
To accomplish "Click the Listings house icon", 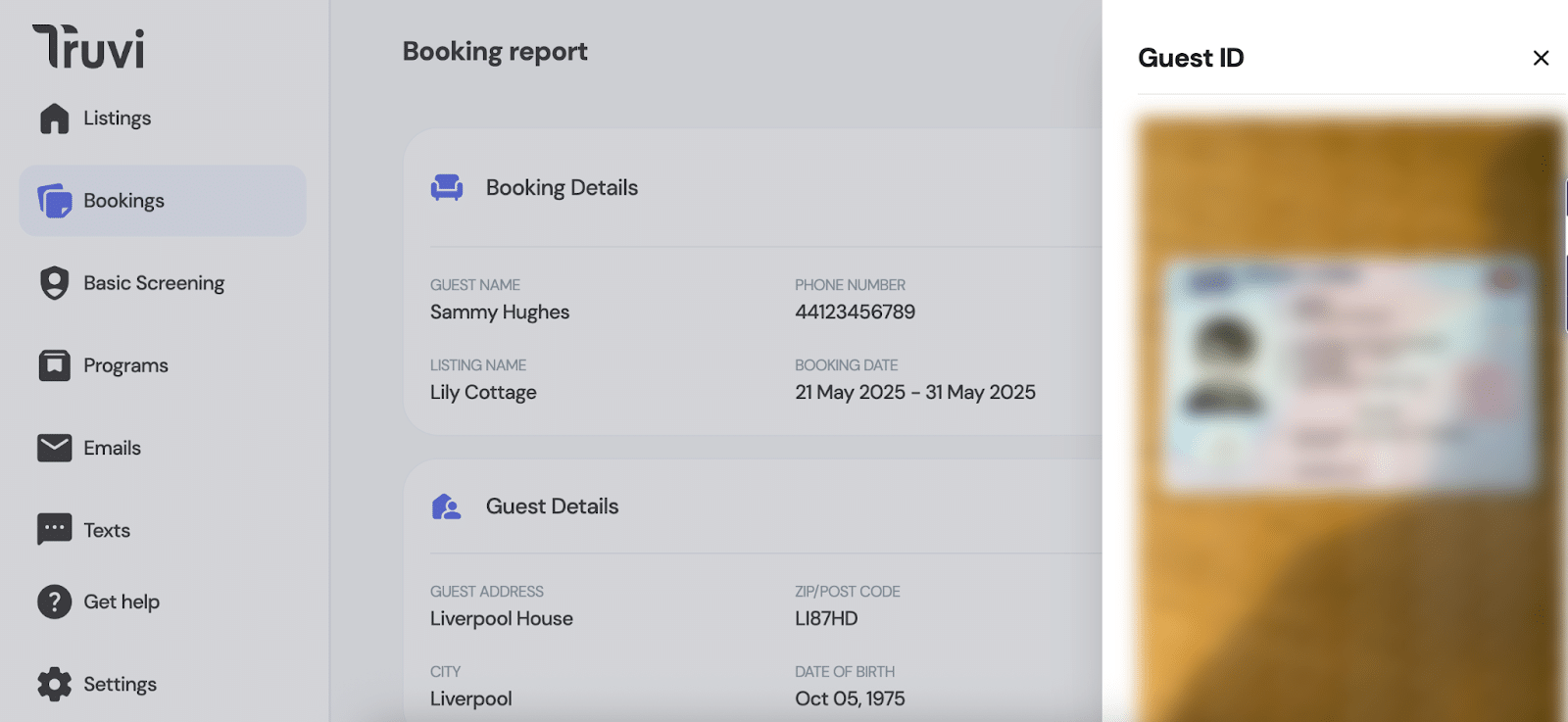I will tap(54, 119).
